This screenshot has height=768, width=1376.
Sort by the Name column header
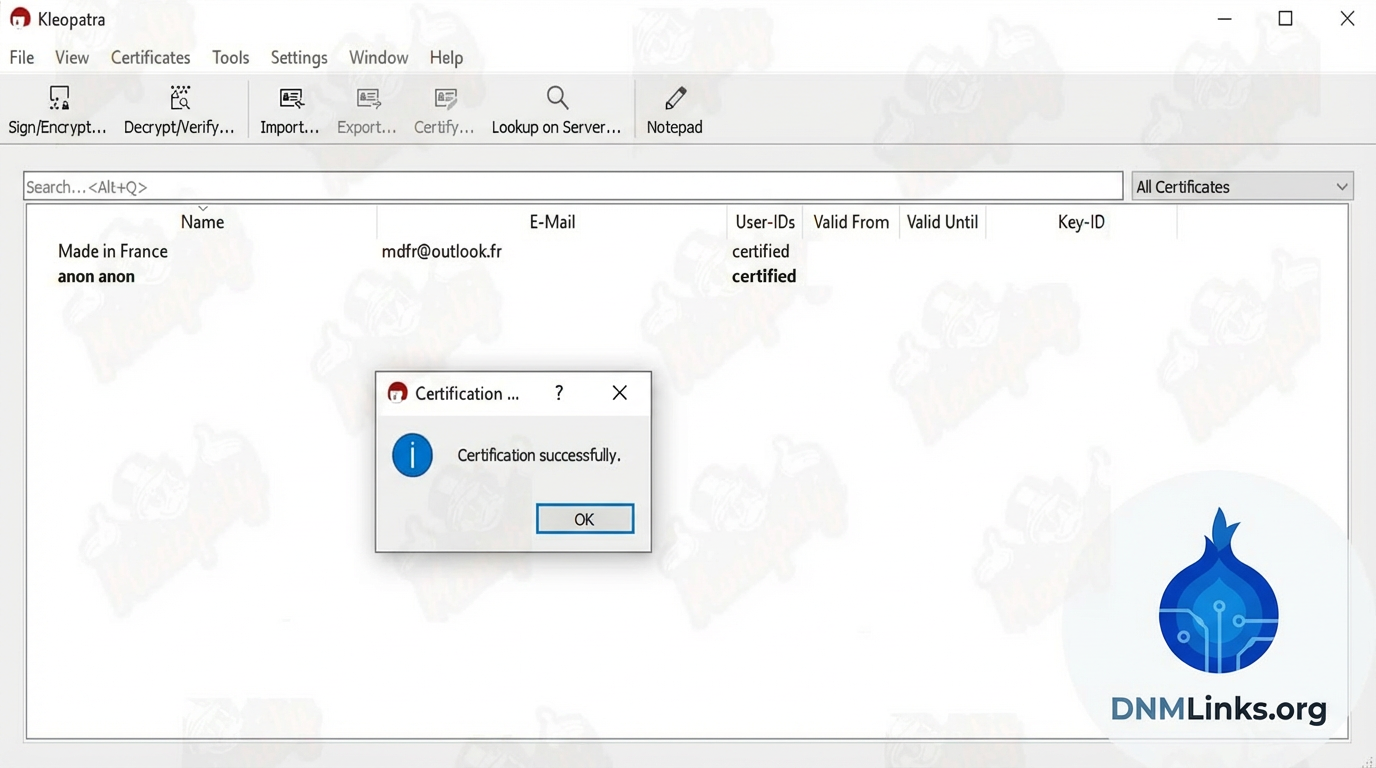[x=202, y=222]
